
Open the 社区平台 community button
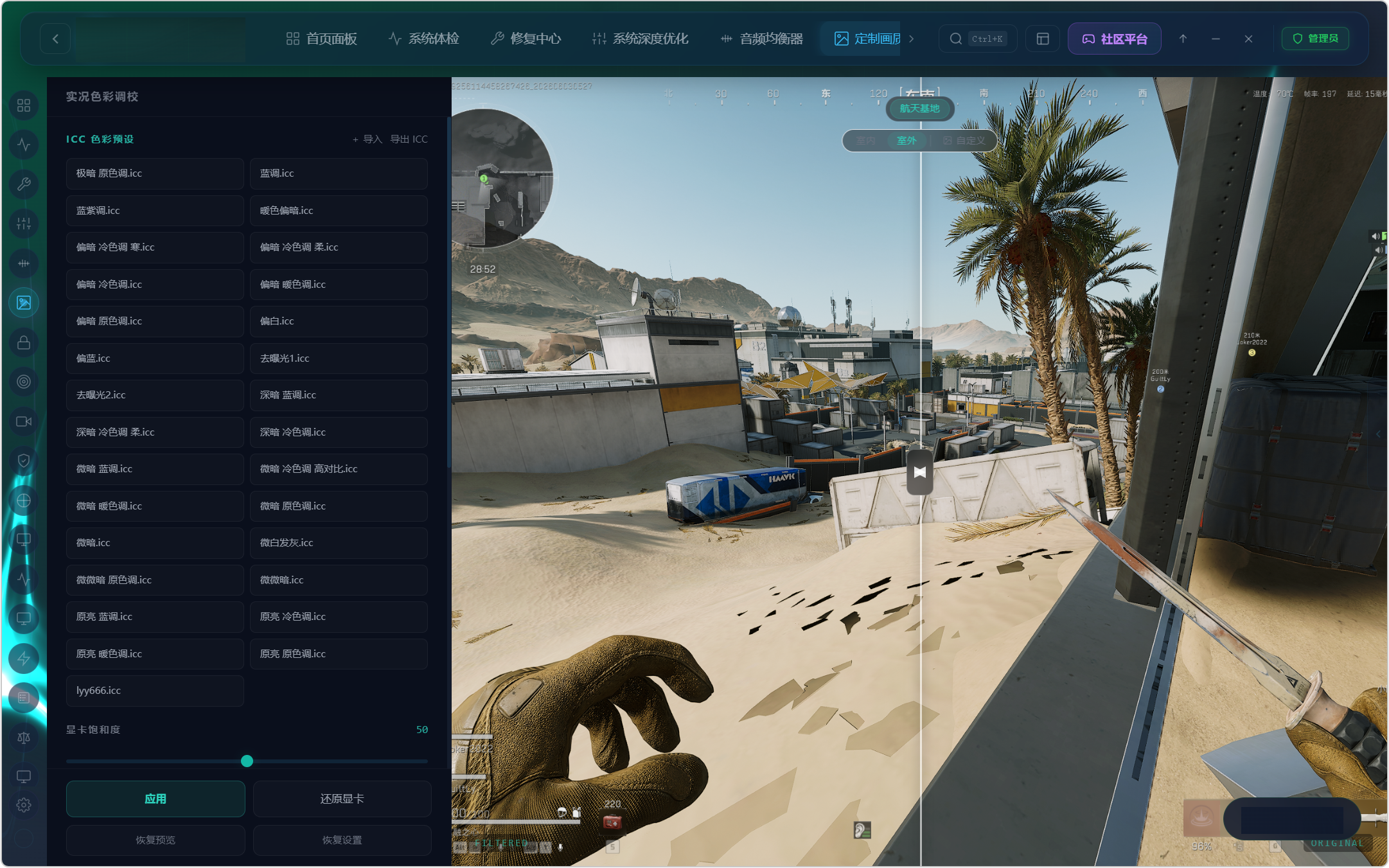(x=1115, y=39)
